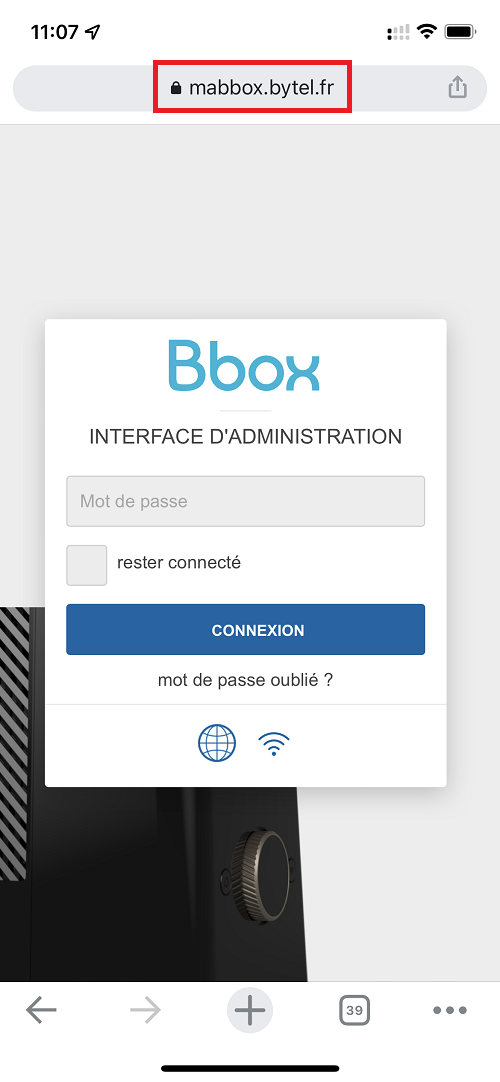Select the blue Wi-Fi icon below login form

pos(274,745)
